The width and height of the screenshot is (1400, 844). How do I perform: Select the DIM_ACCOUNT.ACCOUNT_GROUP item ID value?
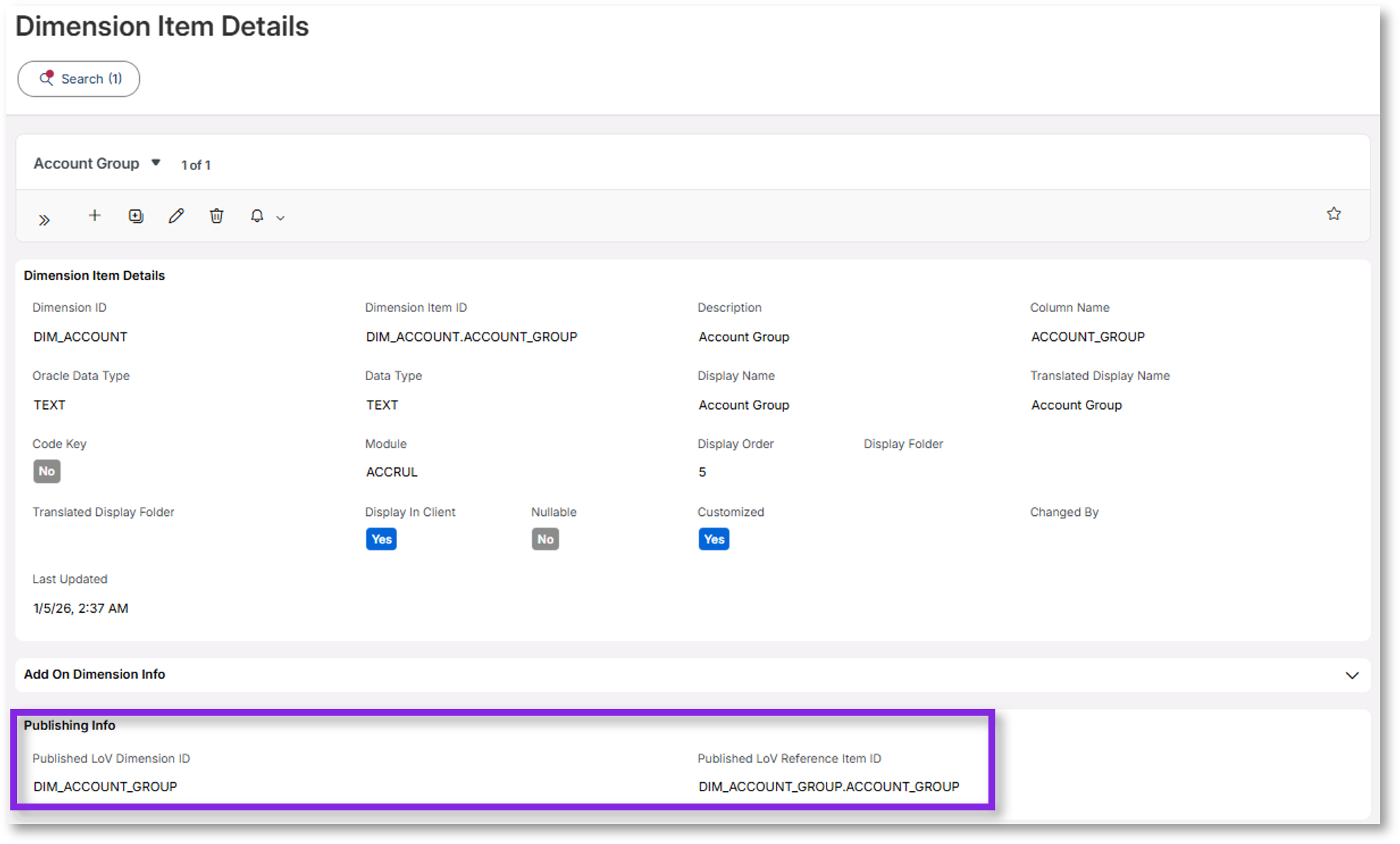[x=472, y=337]
